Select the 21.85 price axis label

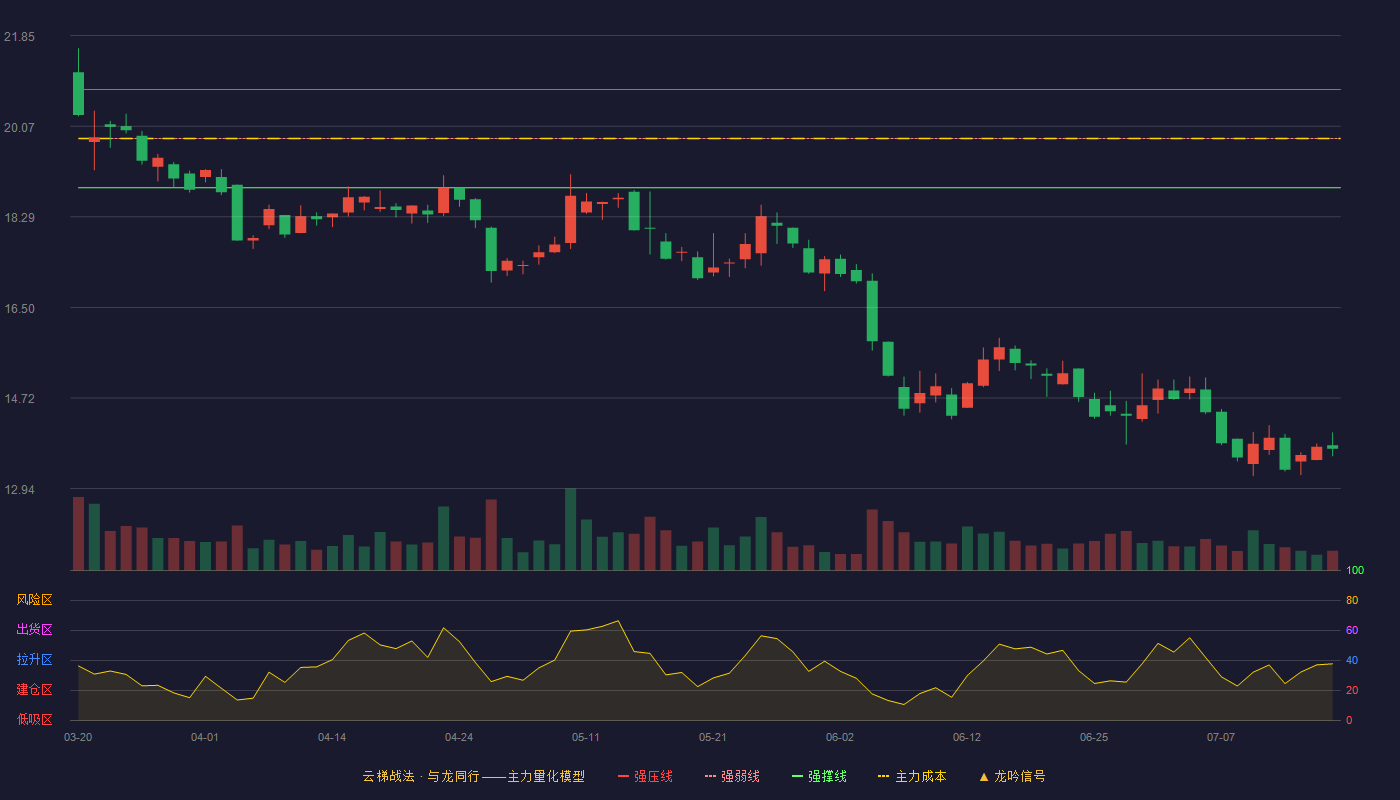(x=19, y=37)
